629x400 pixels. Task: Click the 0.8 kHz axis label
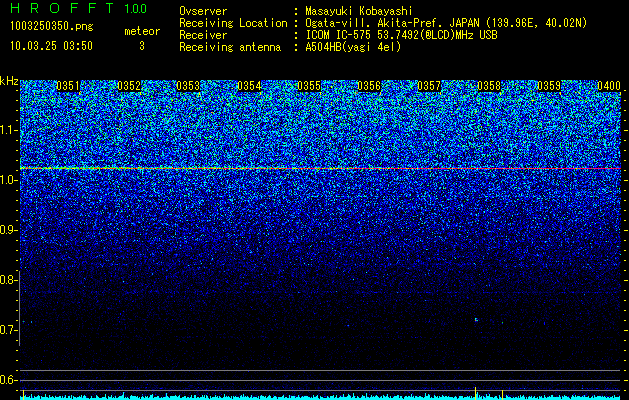(8, 280)
